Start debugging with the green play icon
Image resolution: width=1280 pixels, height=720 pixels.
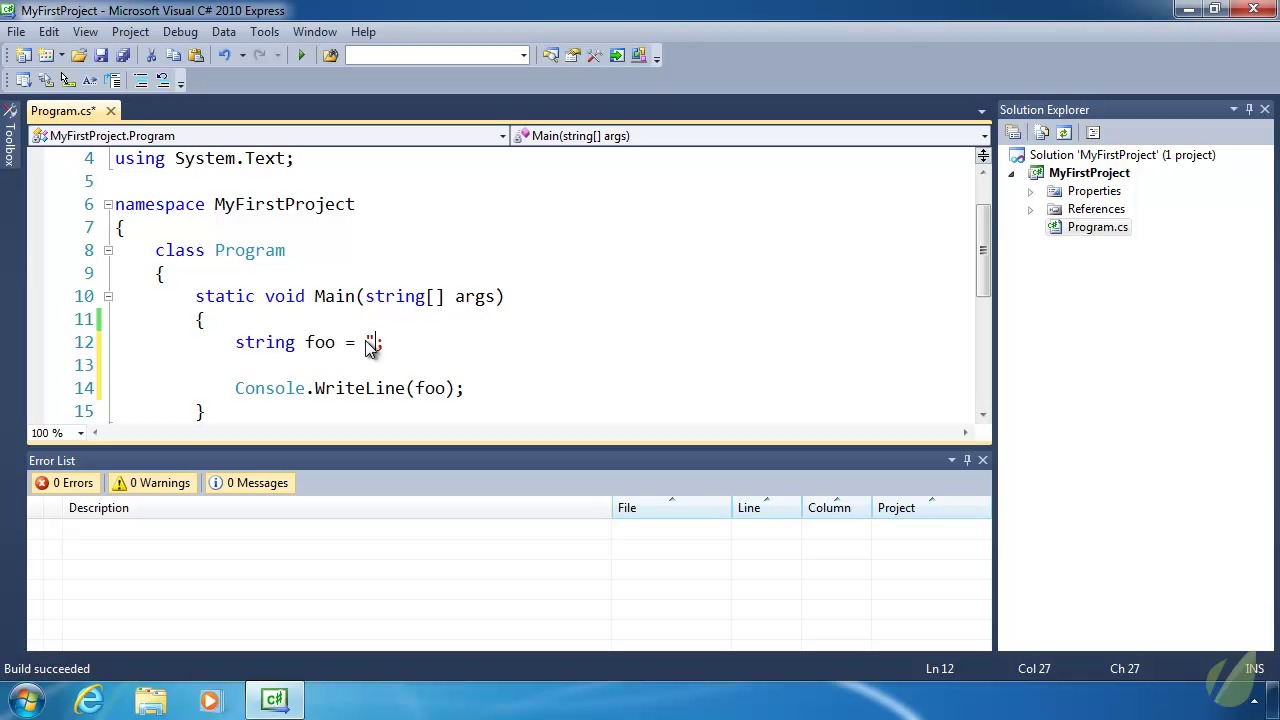tap(301, 55)
